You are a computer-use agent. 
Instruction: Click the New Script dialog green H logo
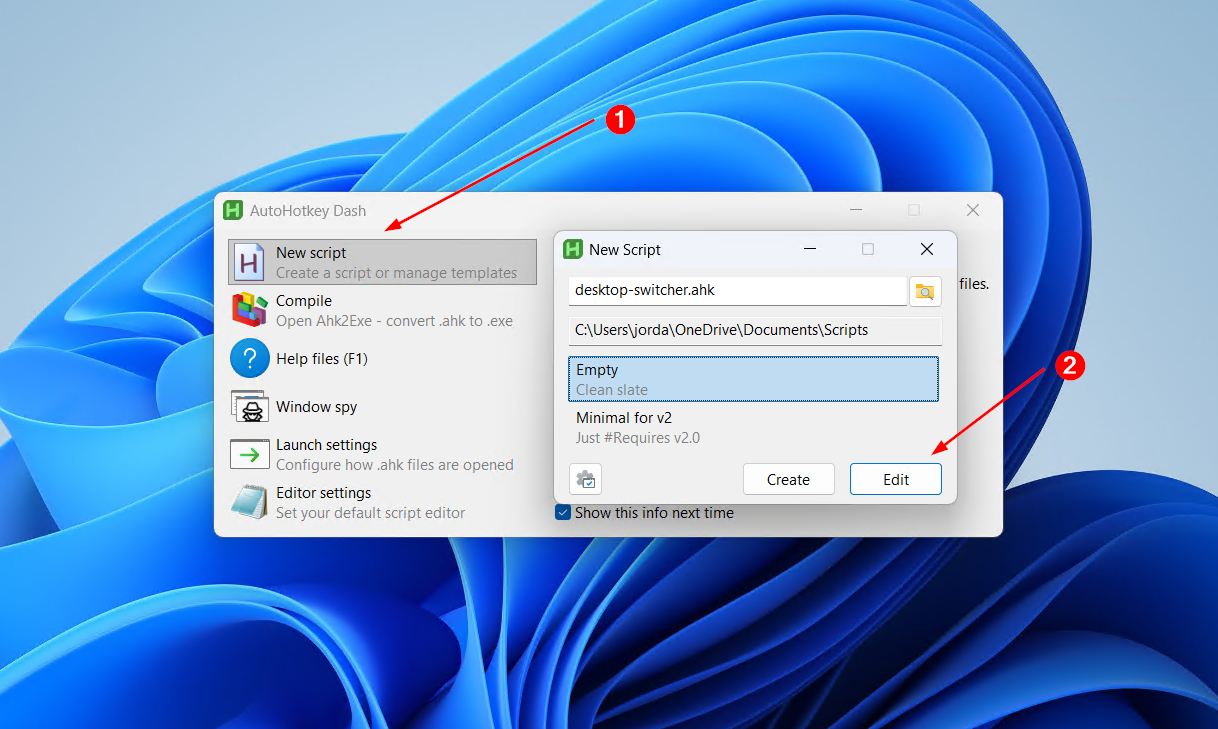(573, 249)
